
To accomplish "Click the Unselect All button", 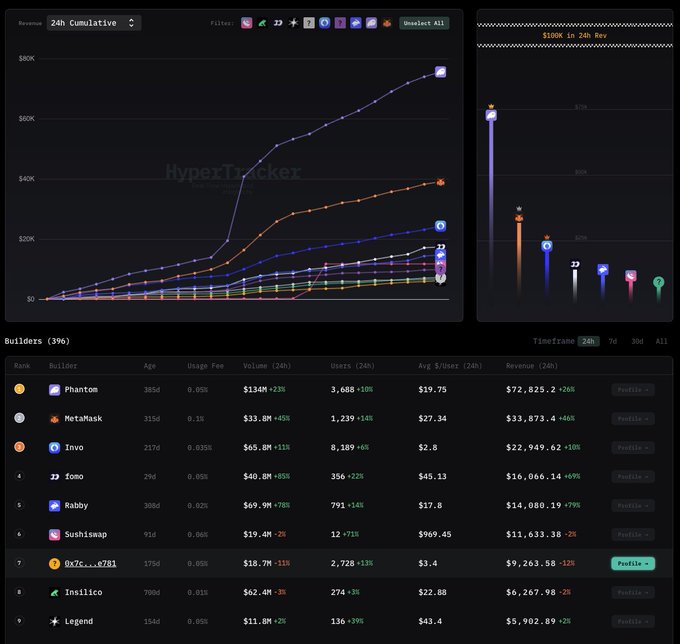I will coord(424,23).
